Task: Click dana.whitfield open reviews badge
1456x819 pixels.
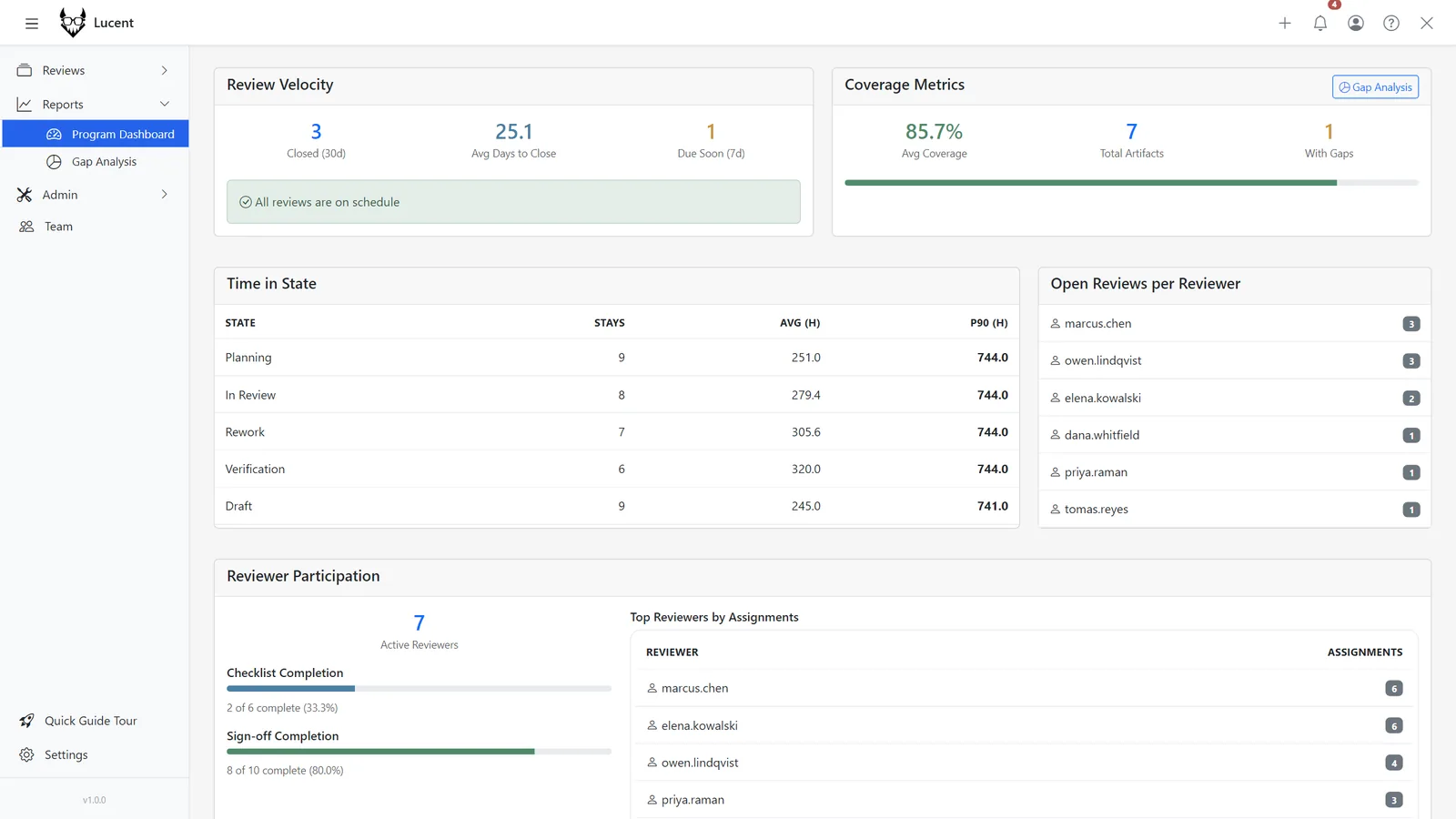Action: [1411, 436]
